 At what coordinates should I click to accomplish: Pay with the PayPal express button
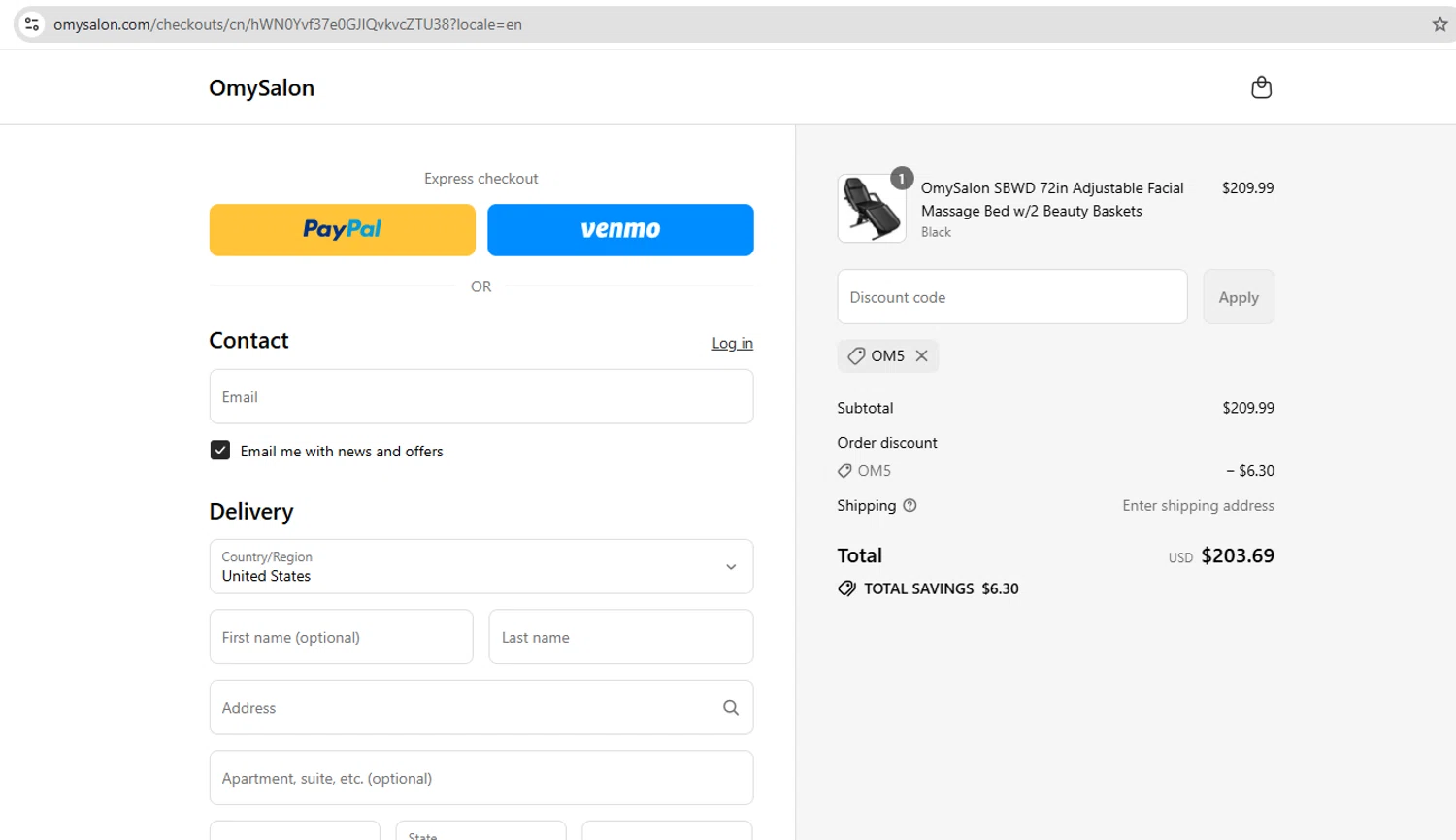click(343, 230)
